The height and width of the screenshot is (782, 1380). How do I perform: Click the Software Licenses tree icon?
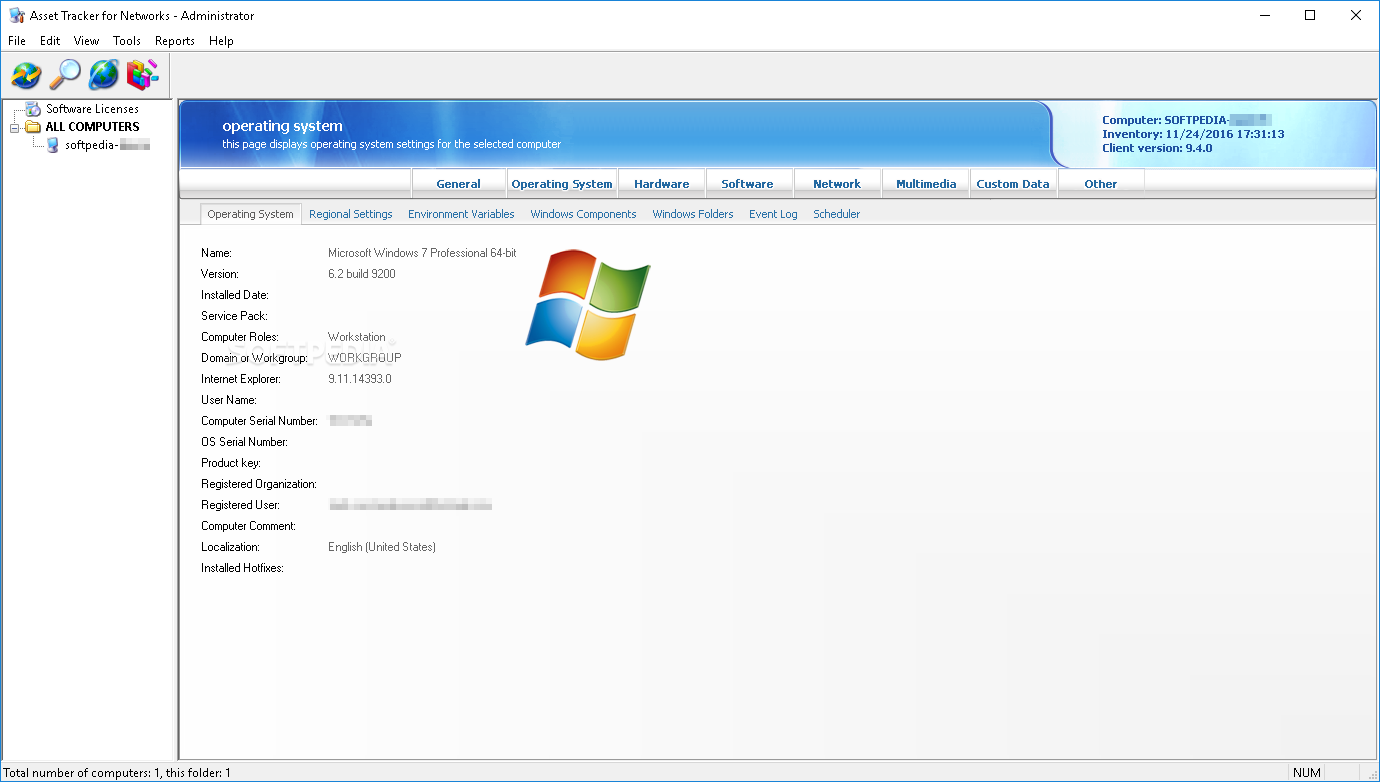click(x=34, y=109)
